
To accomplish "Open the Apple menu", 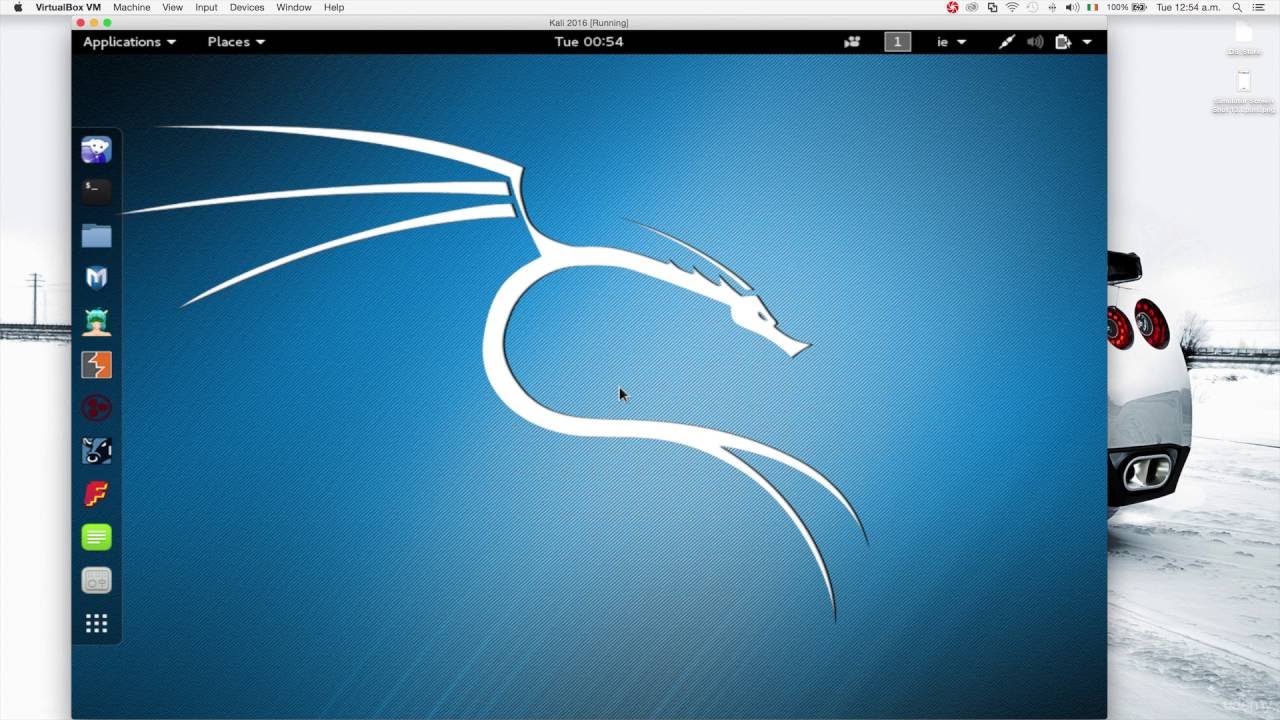I will [18, 7].
